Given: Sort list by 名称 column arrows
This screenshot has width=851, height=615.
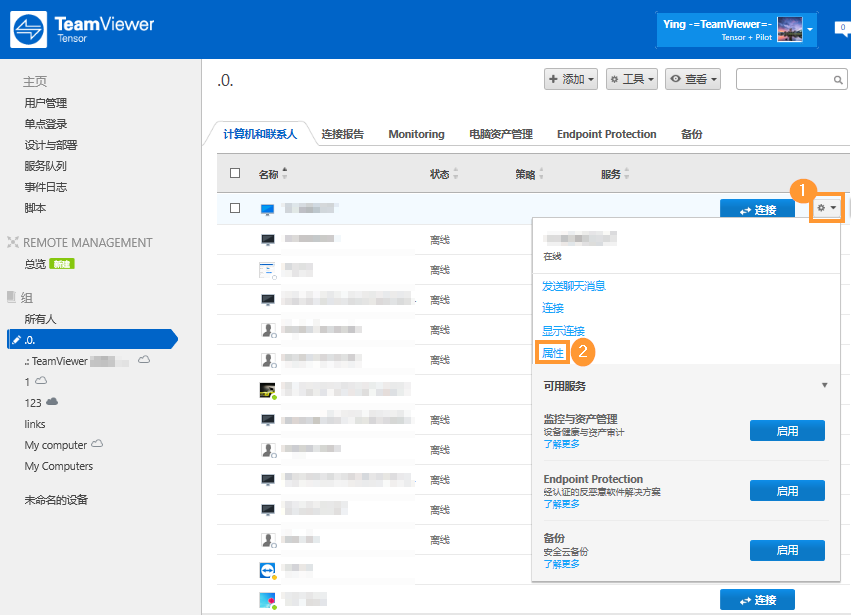Looking at the screenshot, I should [284, 174].
